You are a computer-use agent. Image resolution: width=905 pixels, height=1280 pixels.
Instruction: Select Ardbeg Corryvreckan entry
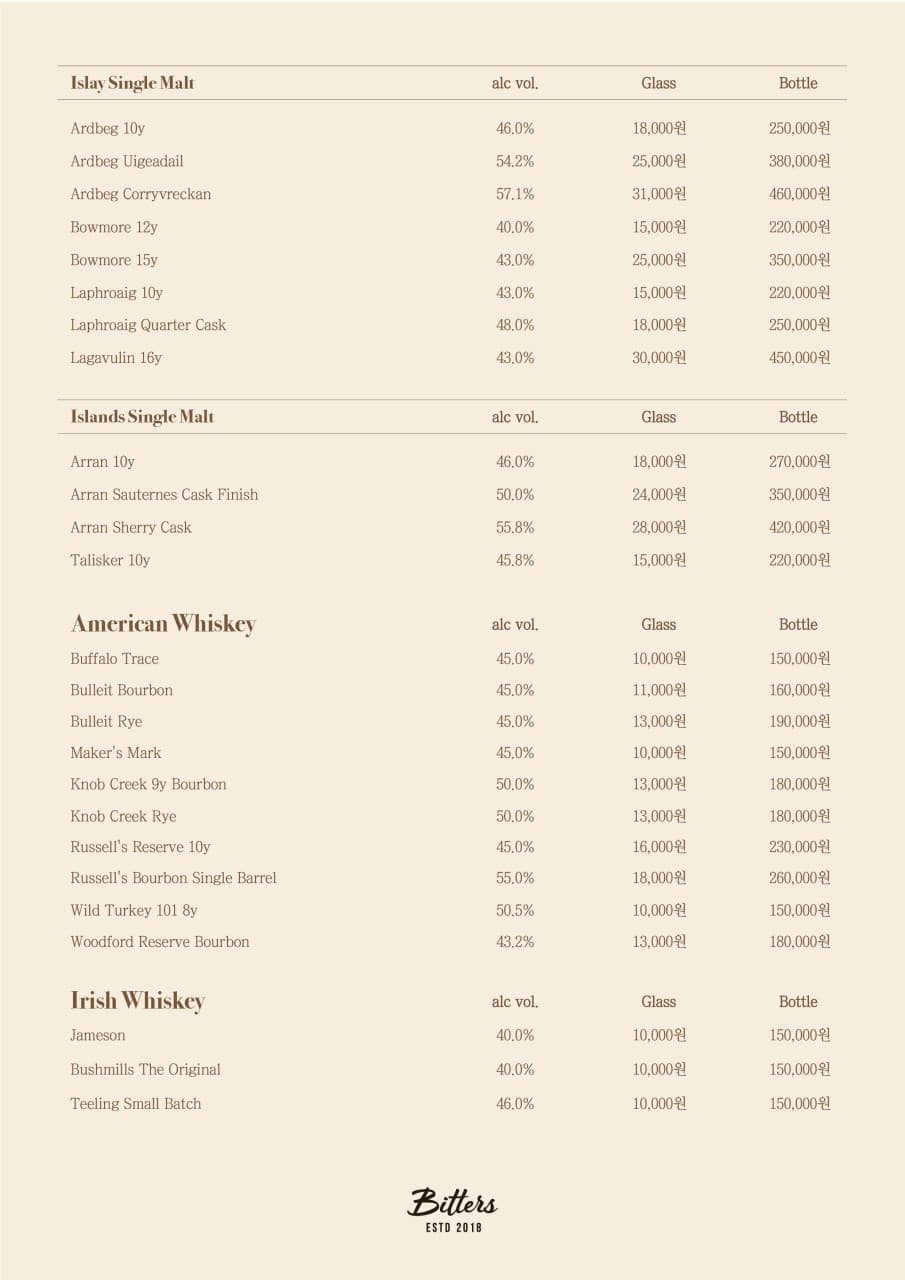point(140,194)
